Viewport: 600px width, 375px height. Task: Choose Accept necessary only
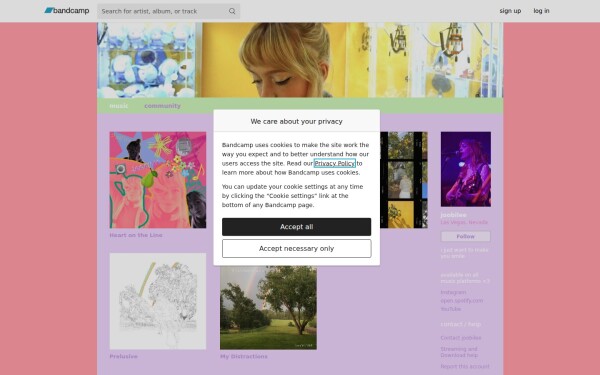297,249
